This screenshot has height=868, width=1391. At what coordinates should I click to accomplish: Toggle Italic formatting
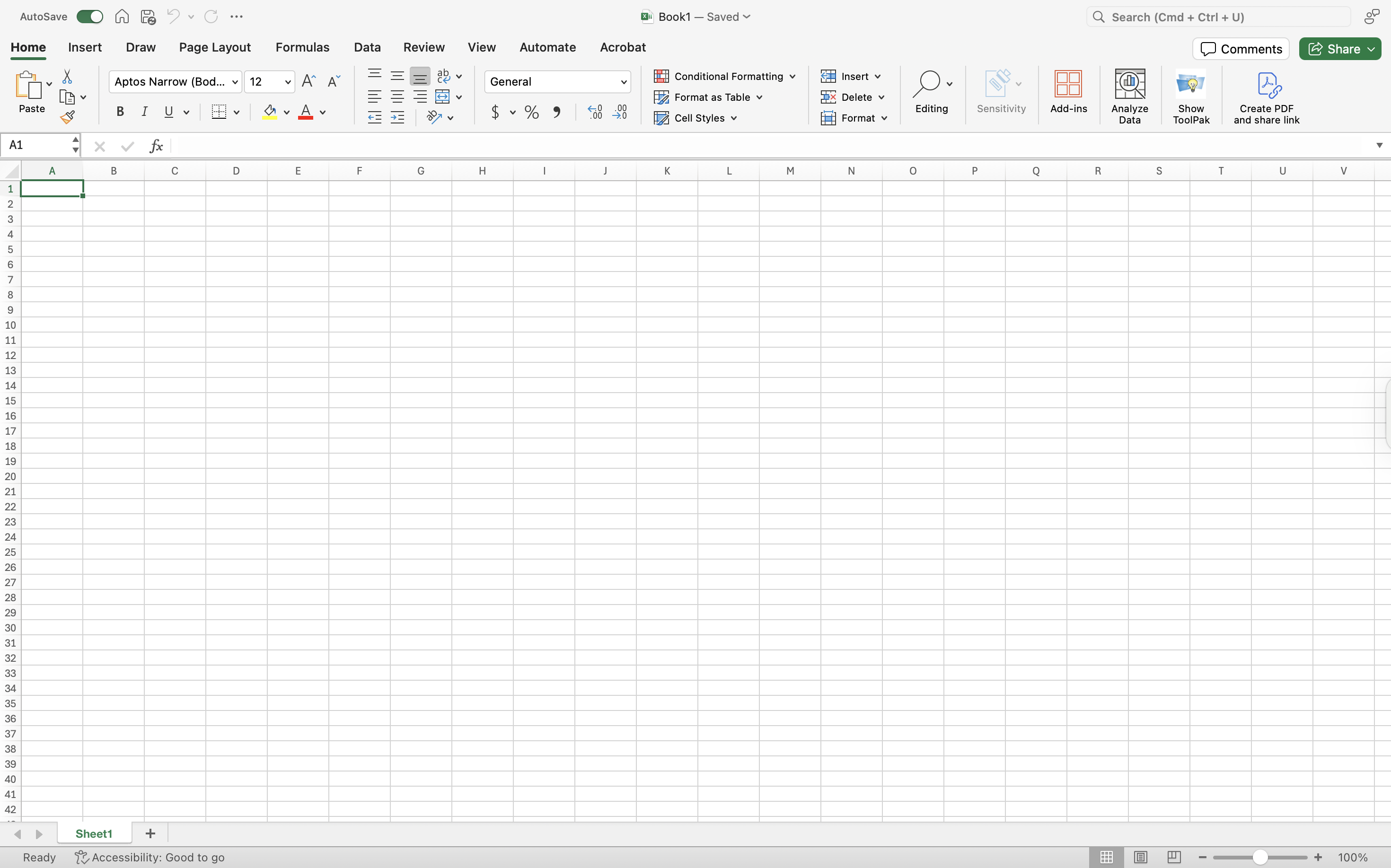point(145,112)
